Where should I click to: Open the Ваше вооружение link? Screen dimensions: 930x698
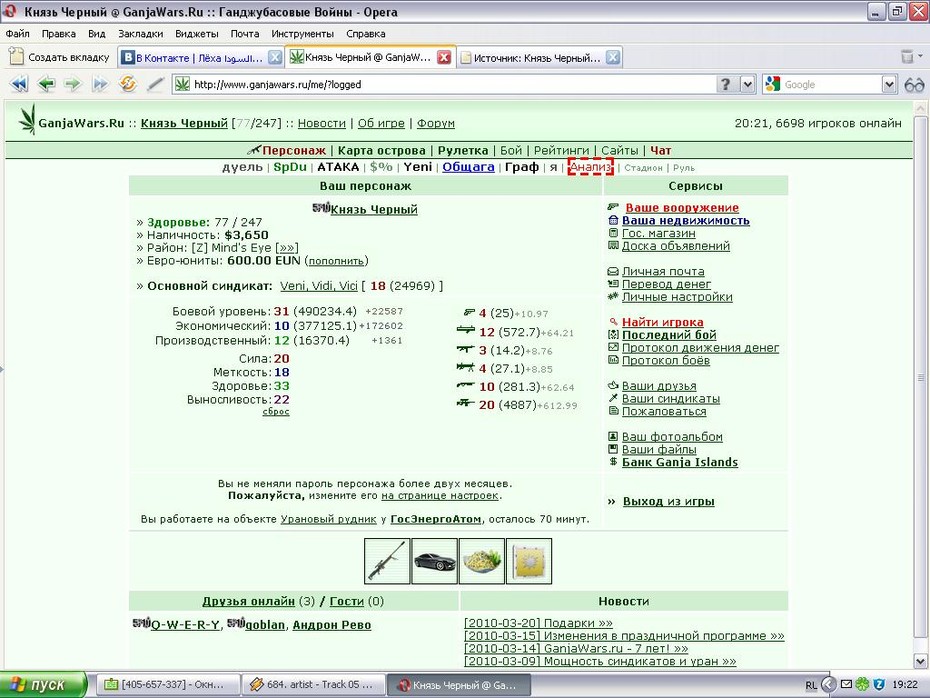[682, 208]
